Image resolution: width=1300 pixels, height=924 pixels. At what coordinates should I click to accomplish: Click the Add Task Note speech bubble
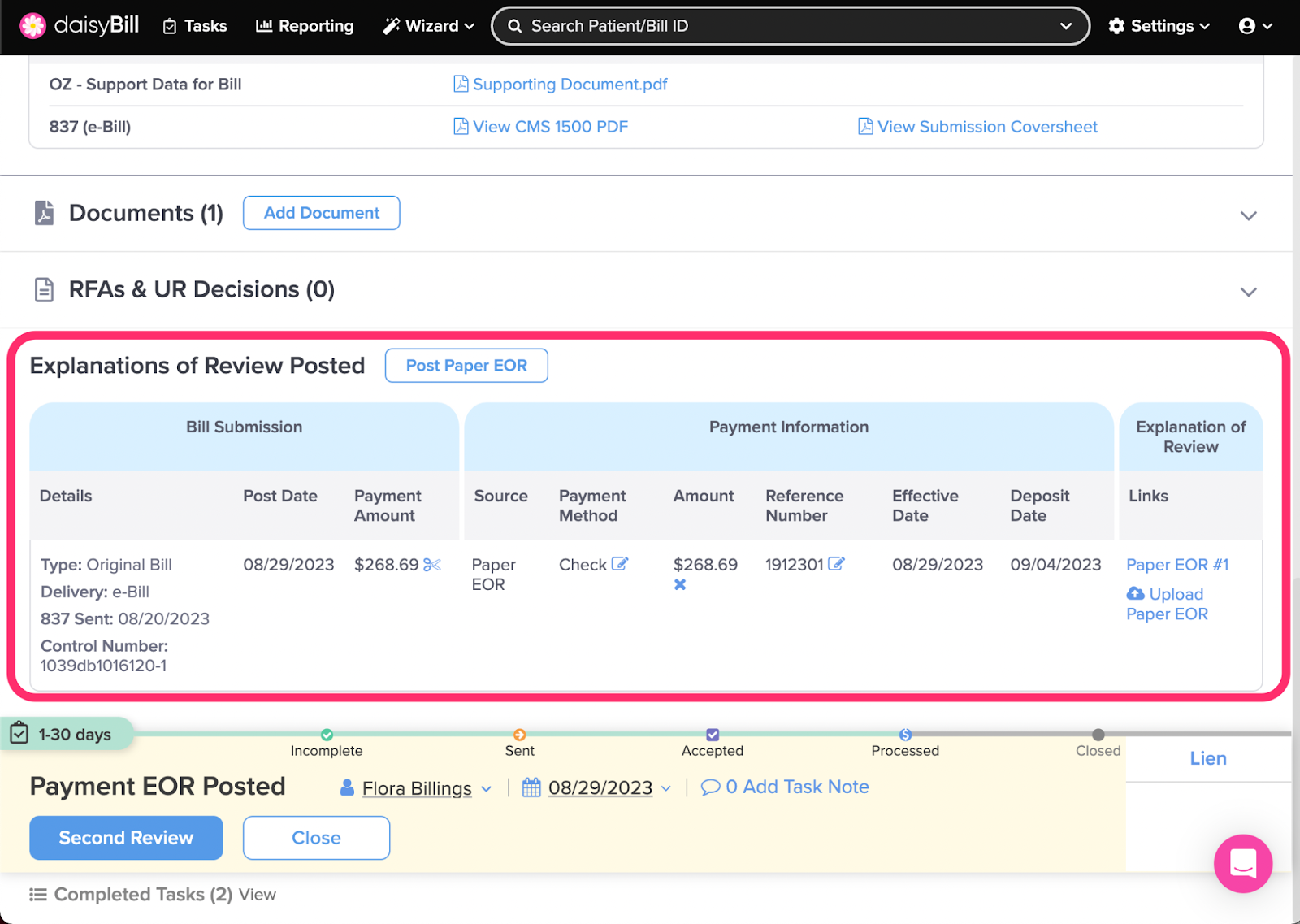click(710, 787)
